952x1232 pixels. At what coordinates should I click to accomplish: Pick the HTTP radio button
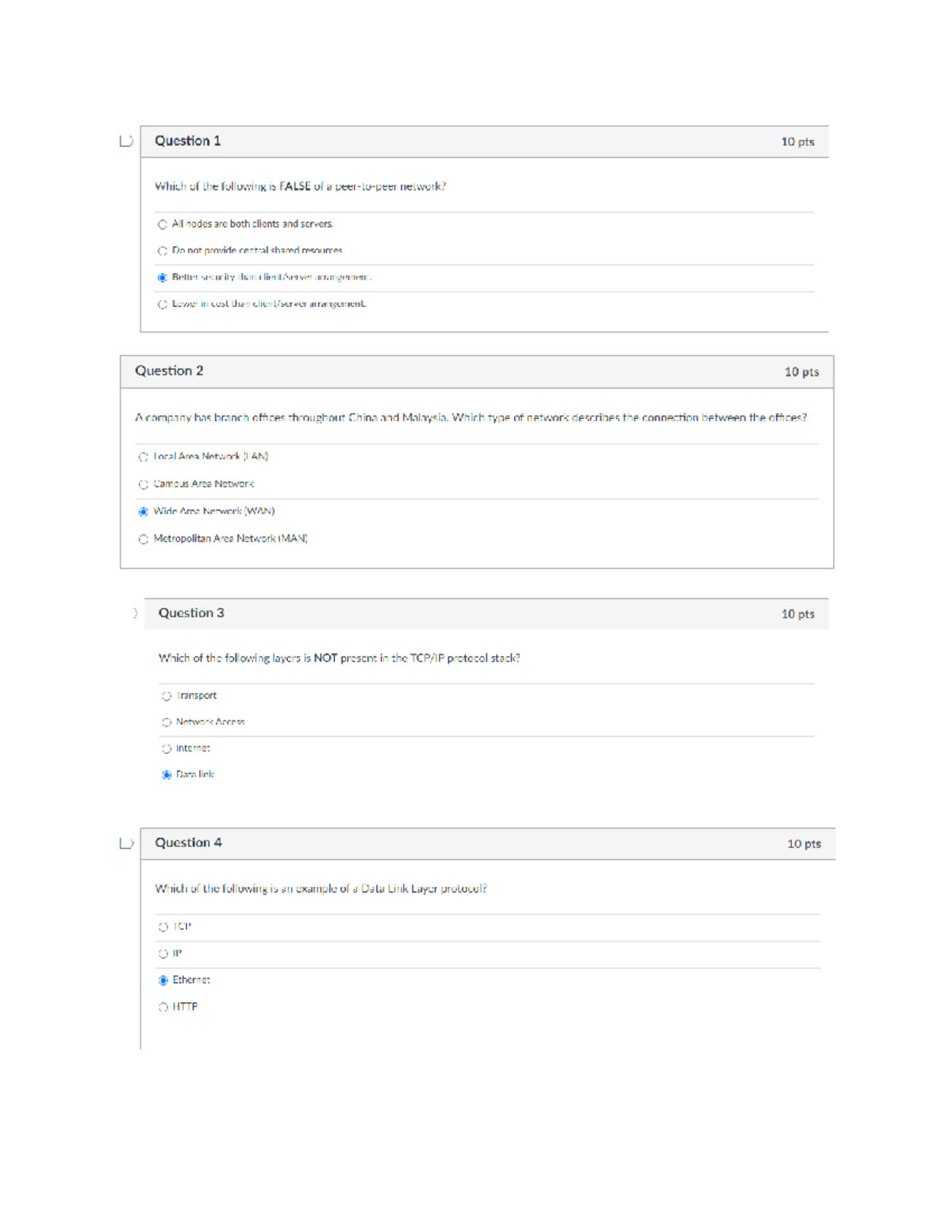(x=163, y=1007)
